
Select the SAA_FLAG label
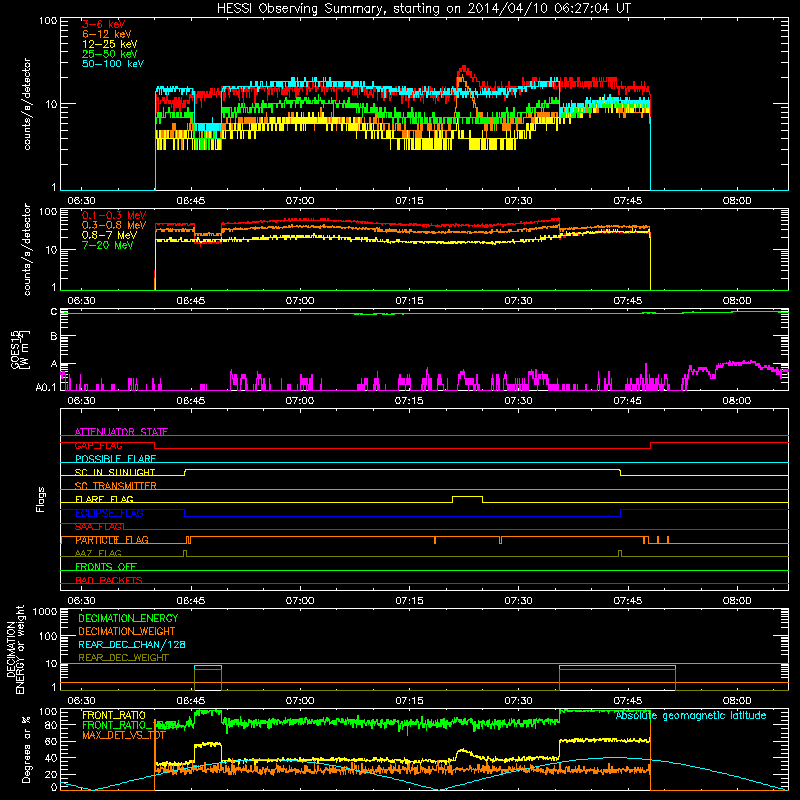98,527
